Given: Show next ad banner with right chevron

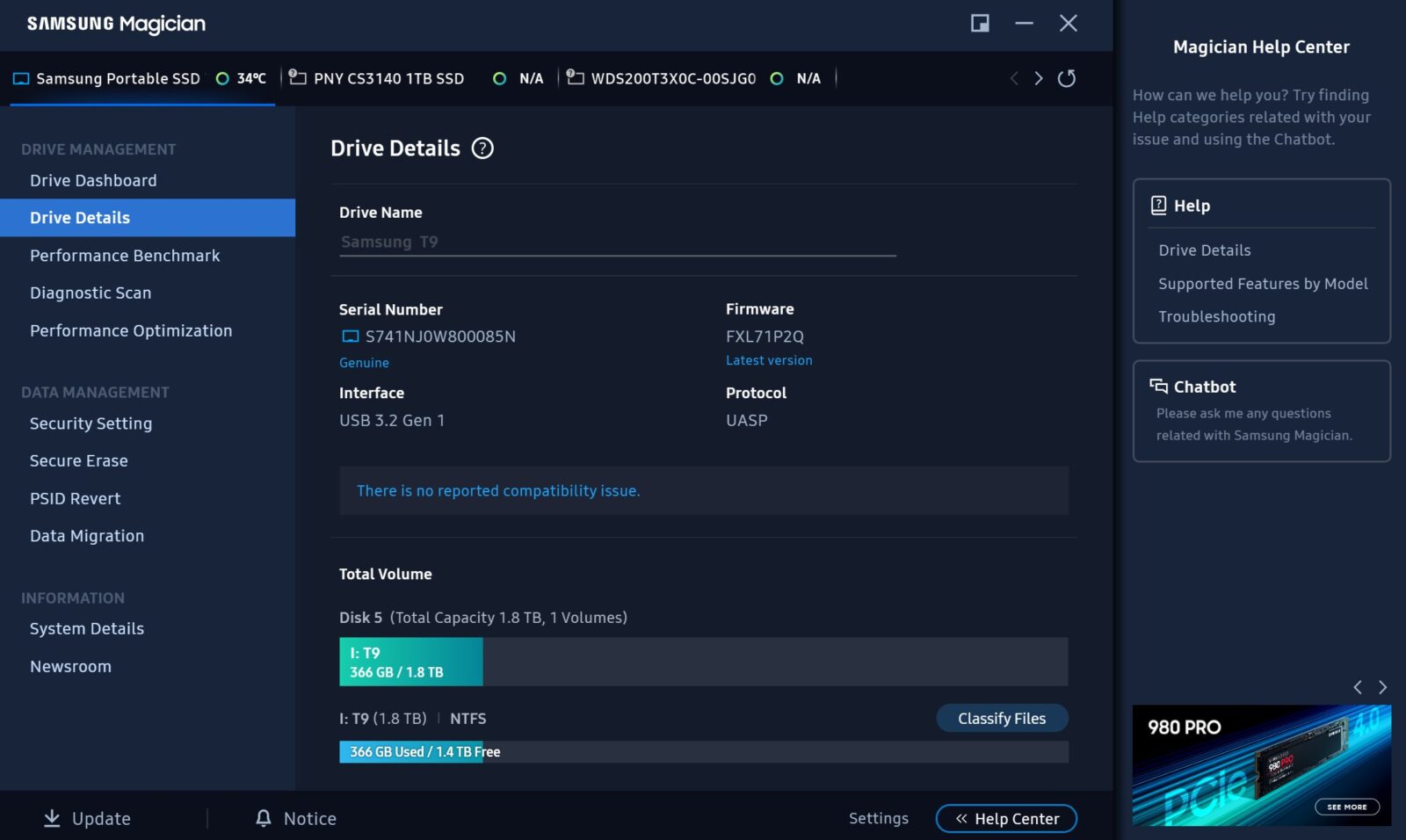Looking at the screenshot, I should (x=1382, y=687).
